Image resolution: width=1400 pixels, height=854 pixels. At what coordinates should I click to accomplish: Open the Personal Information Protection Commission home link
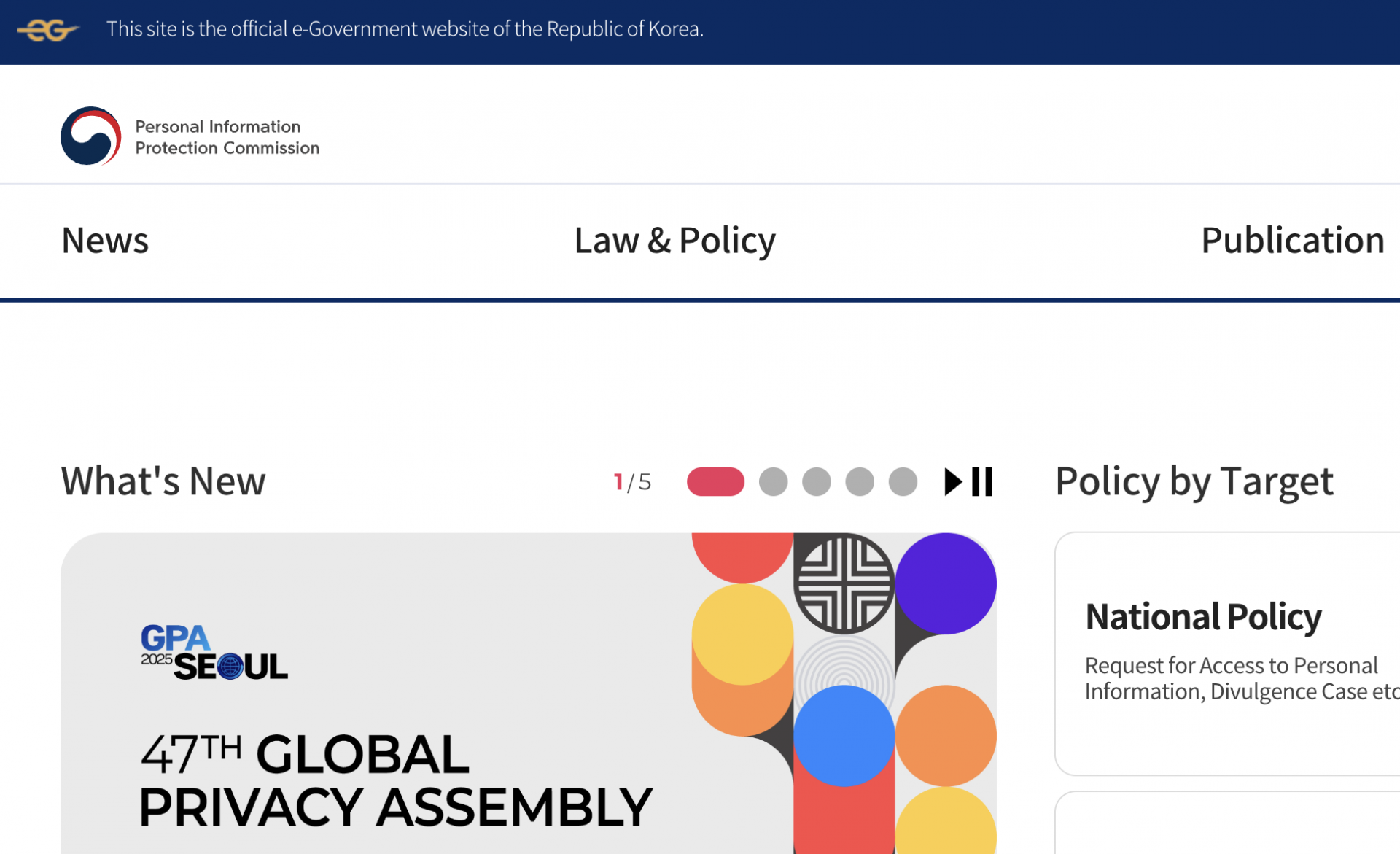tap(227, 137)
